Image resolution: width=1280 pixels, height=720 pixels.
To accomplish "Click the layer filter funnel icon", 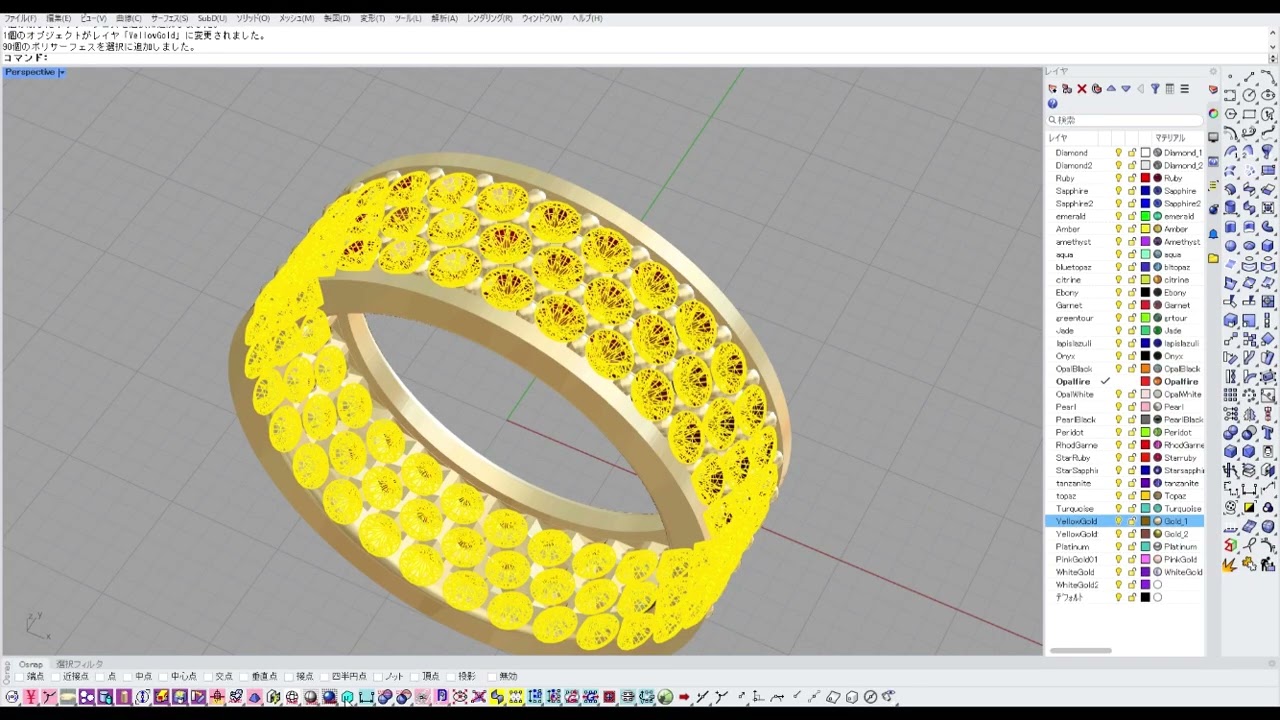I will click(x=1155, y=89).
